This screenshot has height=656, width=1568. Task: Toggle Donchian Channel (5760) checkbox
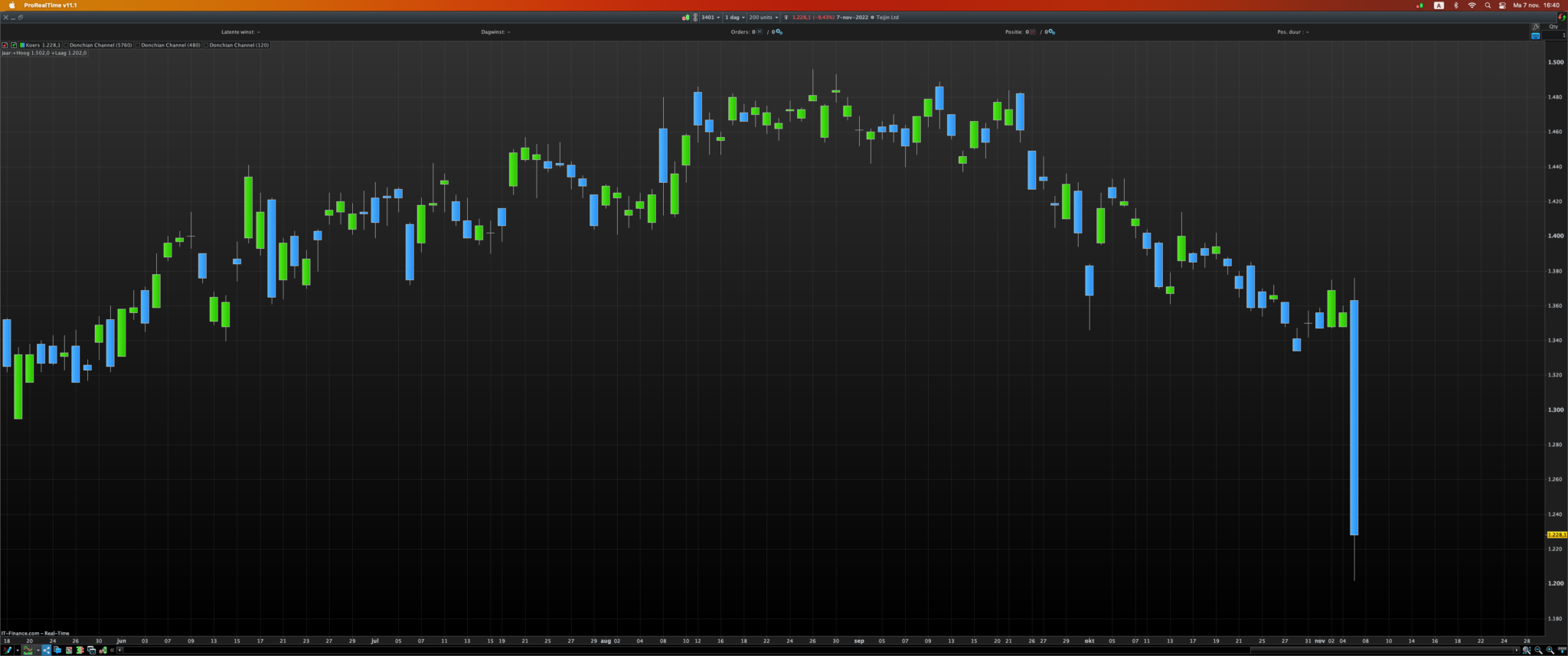coord(67,45)
